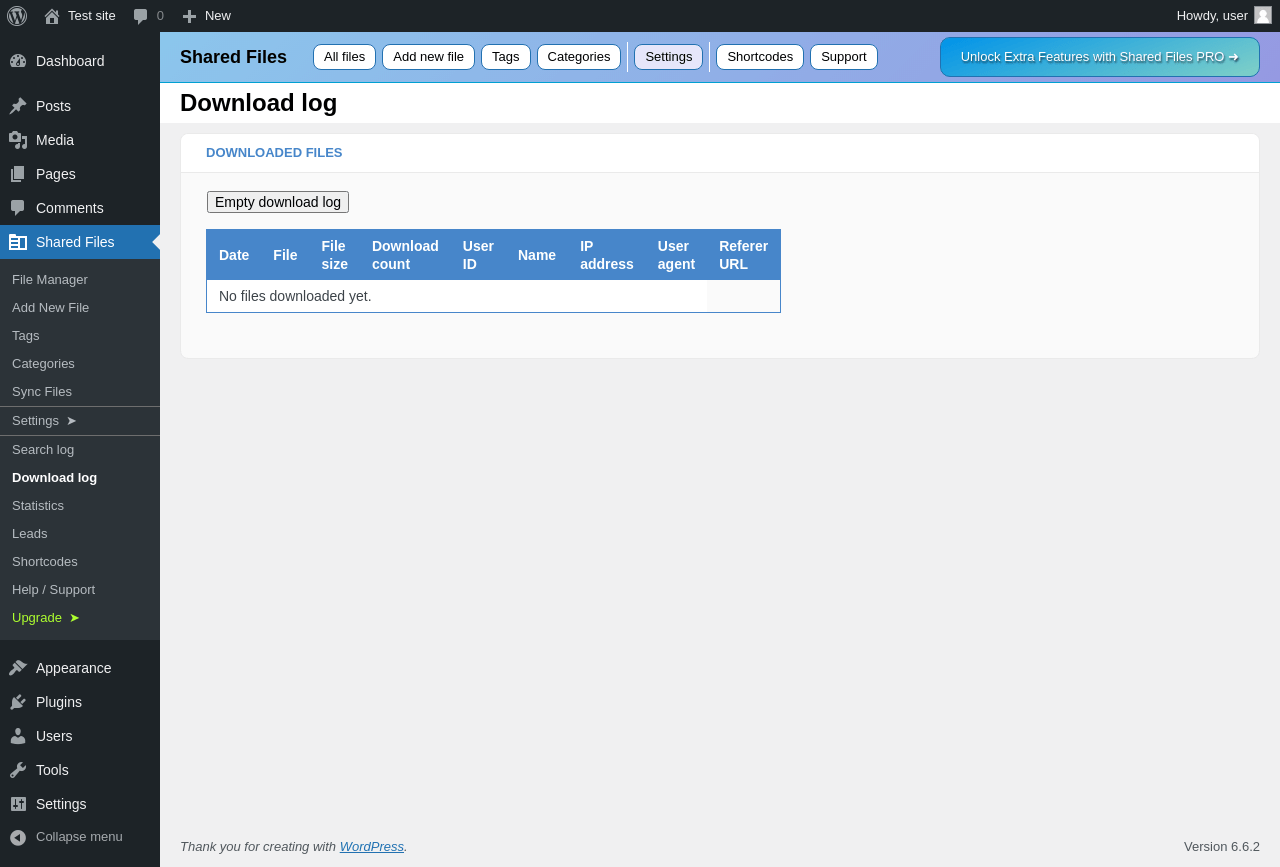Click the Test site home icon
The width and height of the screenshot is (1280, 867).
pos(52,16)
